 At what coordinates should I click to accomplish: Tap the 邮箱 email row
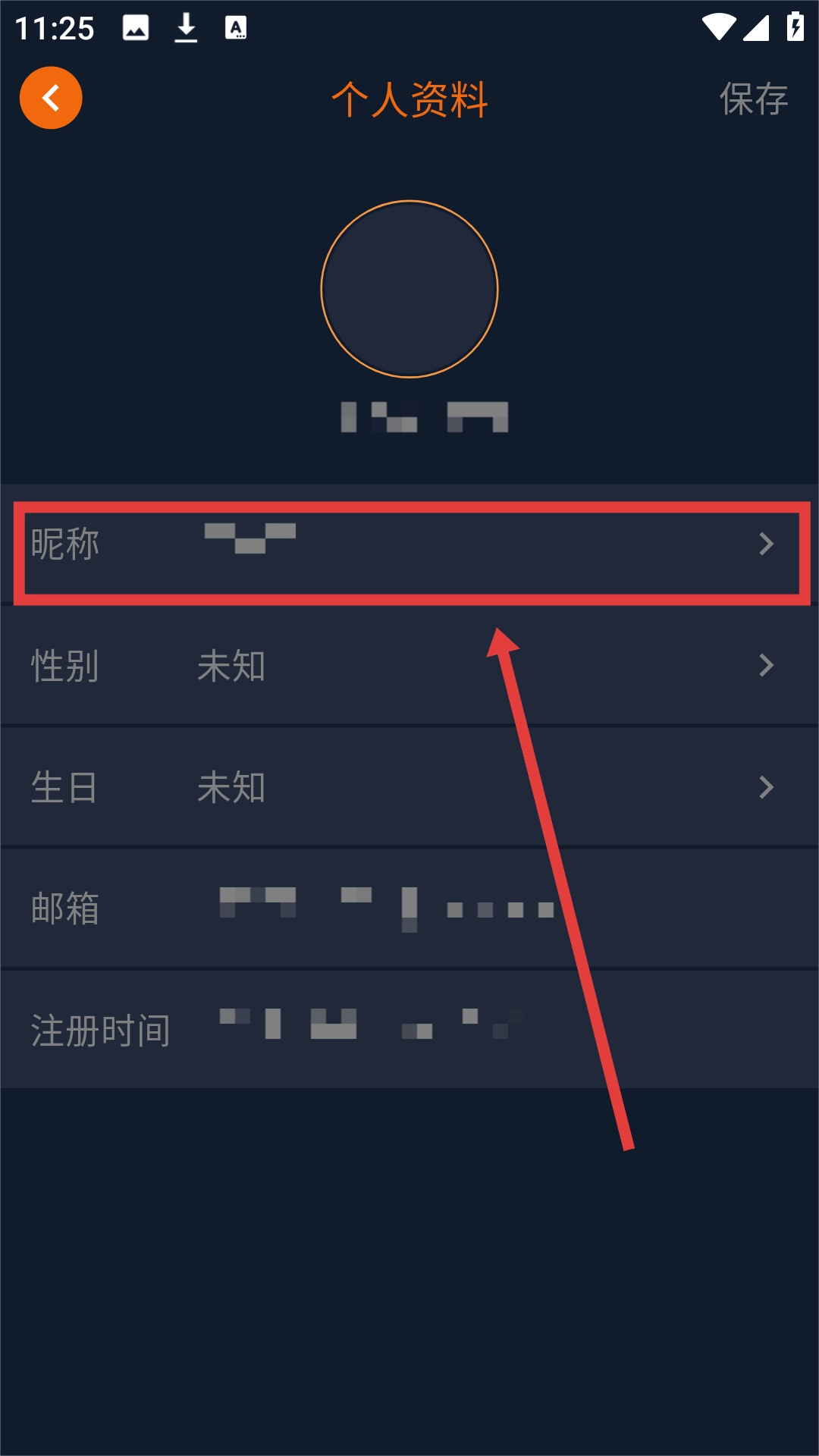coord(409,908)
